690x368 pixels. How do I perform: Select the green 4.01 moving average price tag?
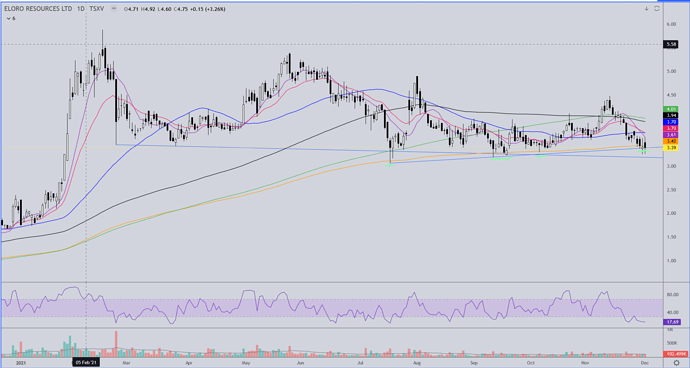(671, 109)
